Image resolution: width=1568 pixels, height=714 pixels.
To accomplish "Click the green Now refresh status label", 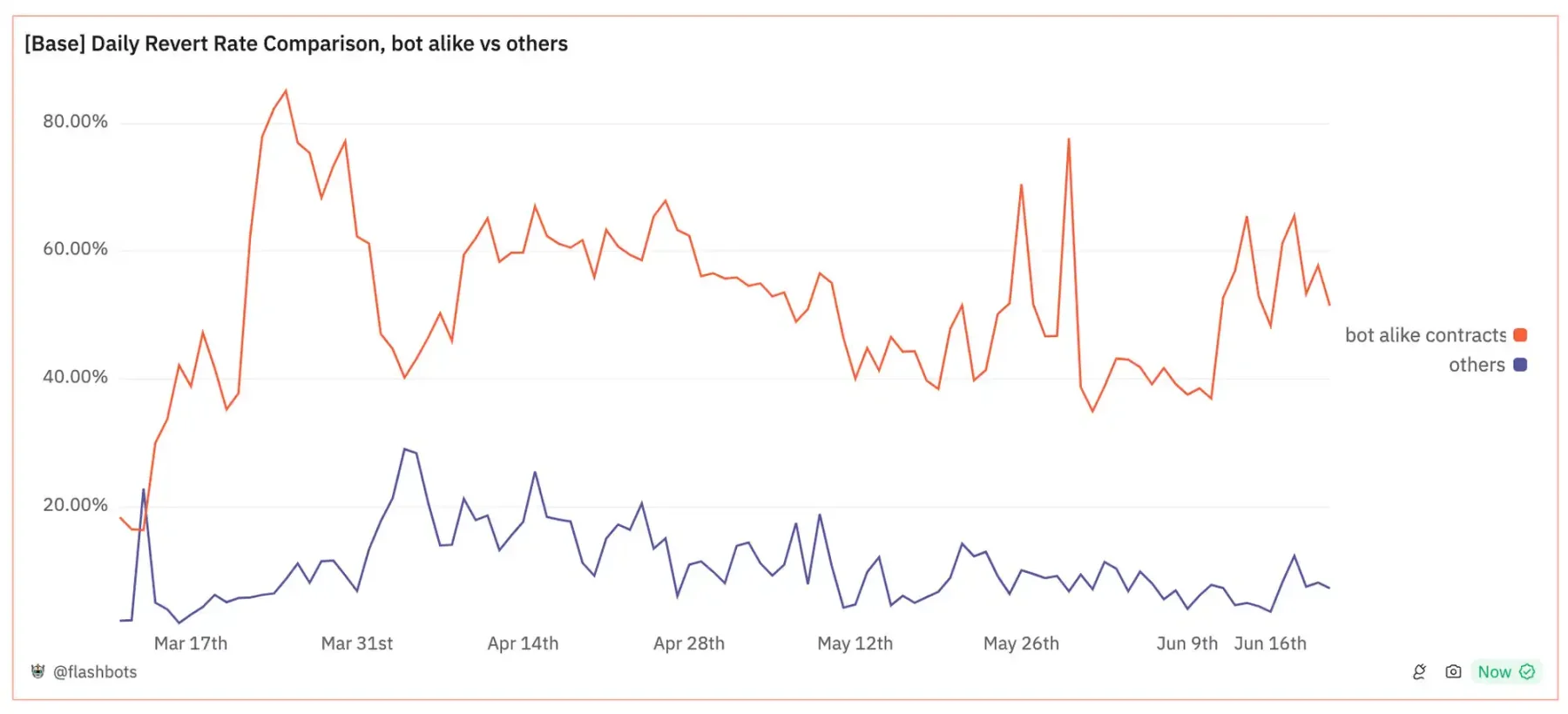I will point(1494,671).
